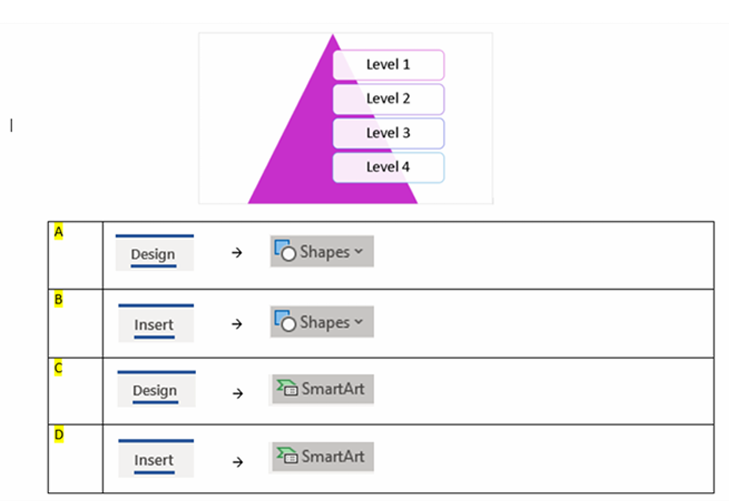Click the SmartArt icon in row C

[287, 389]
